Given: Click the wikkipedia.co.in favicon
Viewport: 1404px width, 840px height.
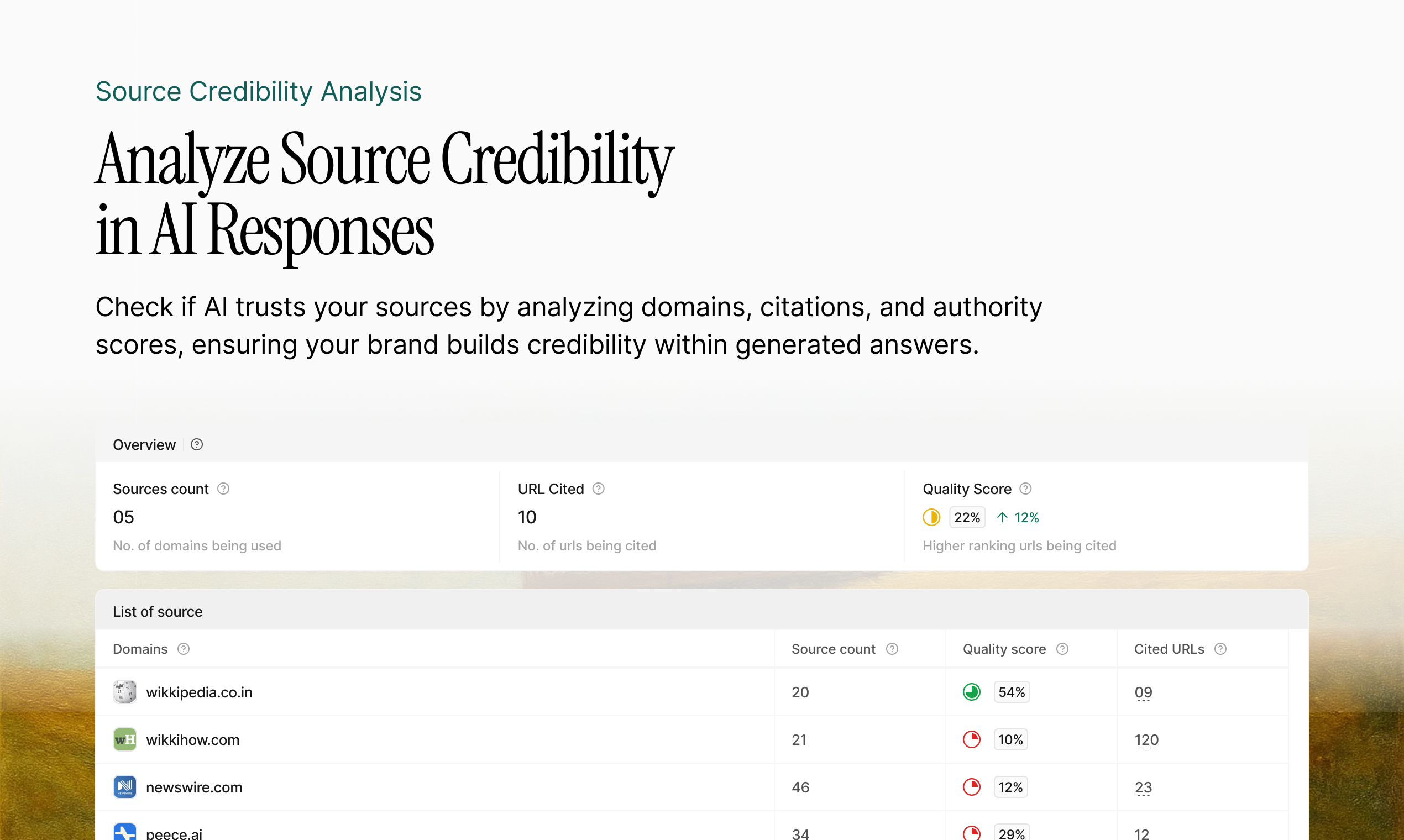Looking at the screenshot, I should pyautogui.click(x=124, y=692).
